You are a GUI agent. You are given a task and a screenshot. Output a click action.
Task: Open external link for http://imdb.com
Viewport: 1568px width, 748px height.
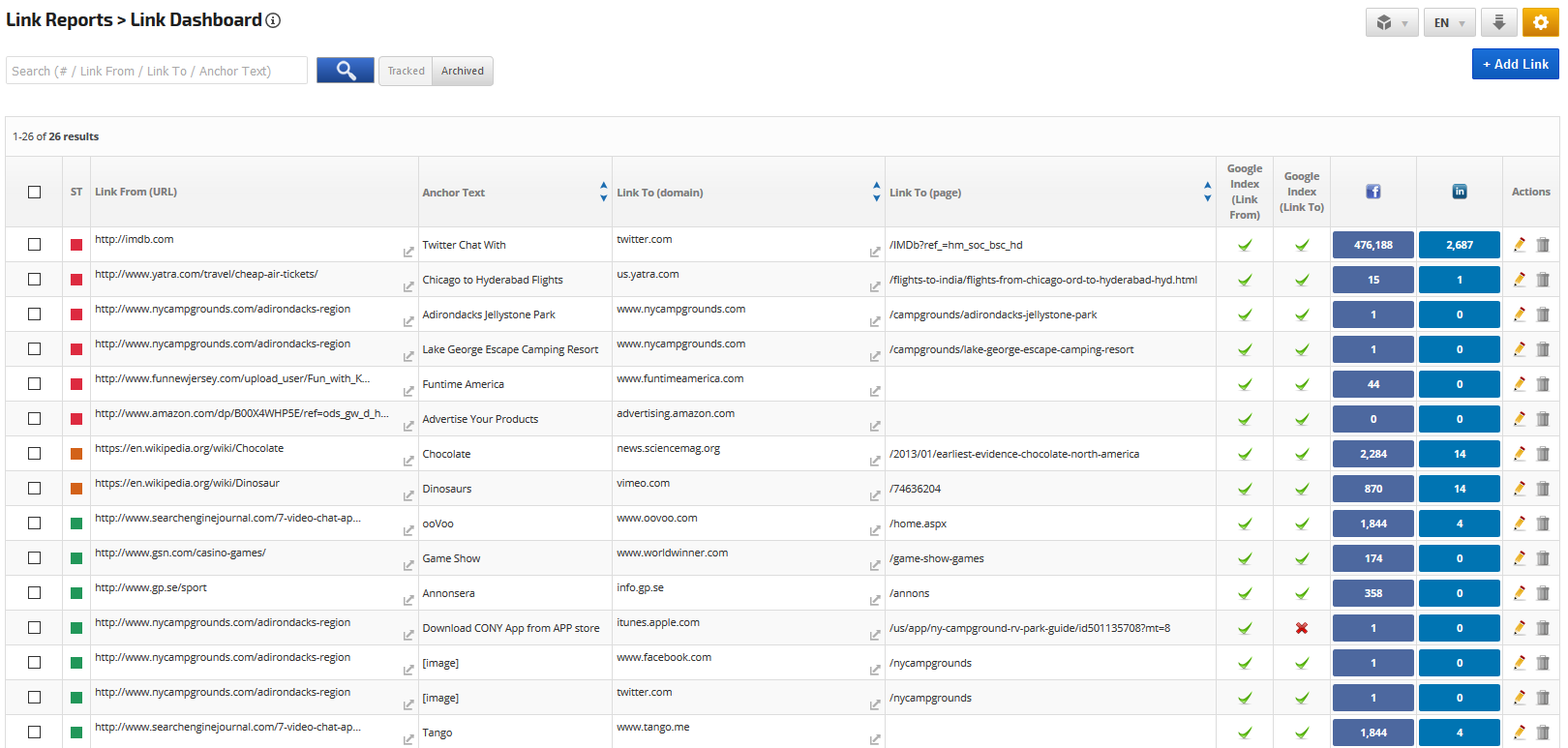408,252
